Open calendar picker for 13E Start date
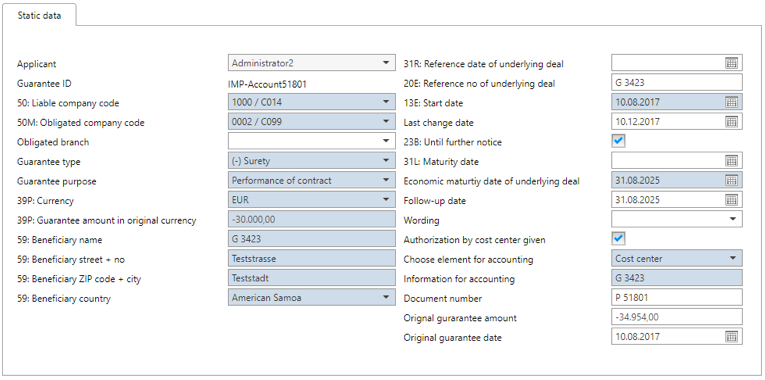The width and height of the screenshot is (765, 380). click(x=731, y=102)
